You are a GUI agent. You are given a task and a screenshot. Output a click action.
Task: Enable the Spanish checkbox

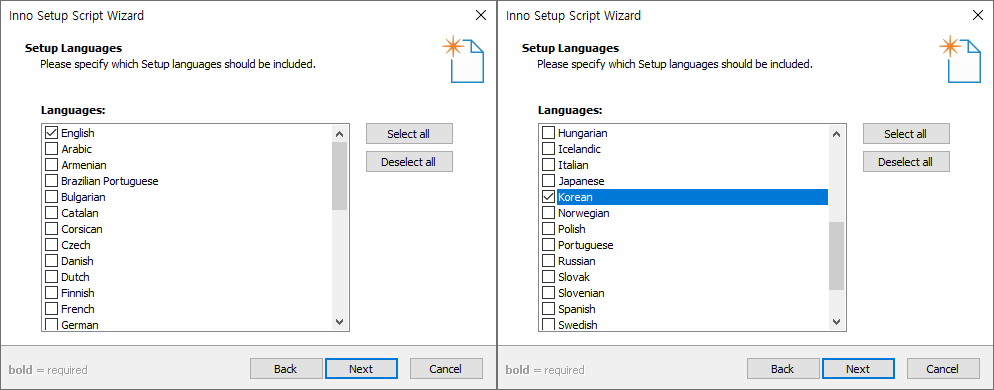point(548,309)
